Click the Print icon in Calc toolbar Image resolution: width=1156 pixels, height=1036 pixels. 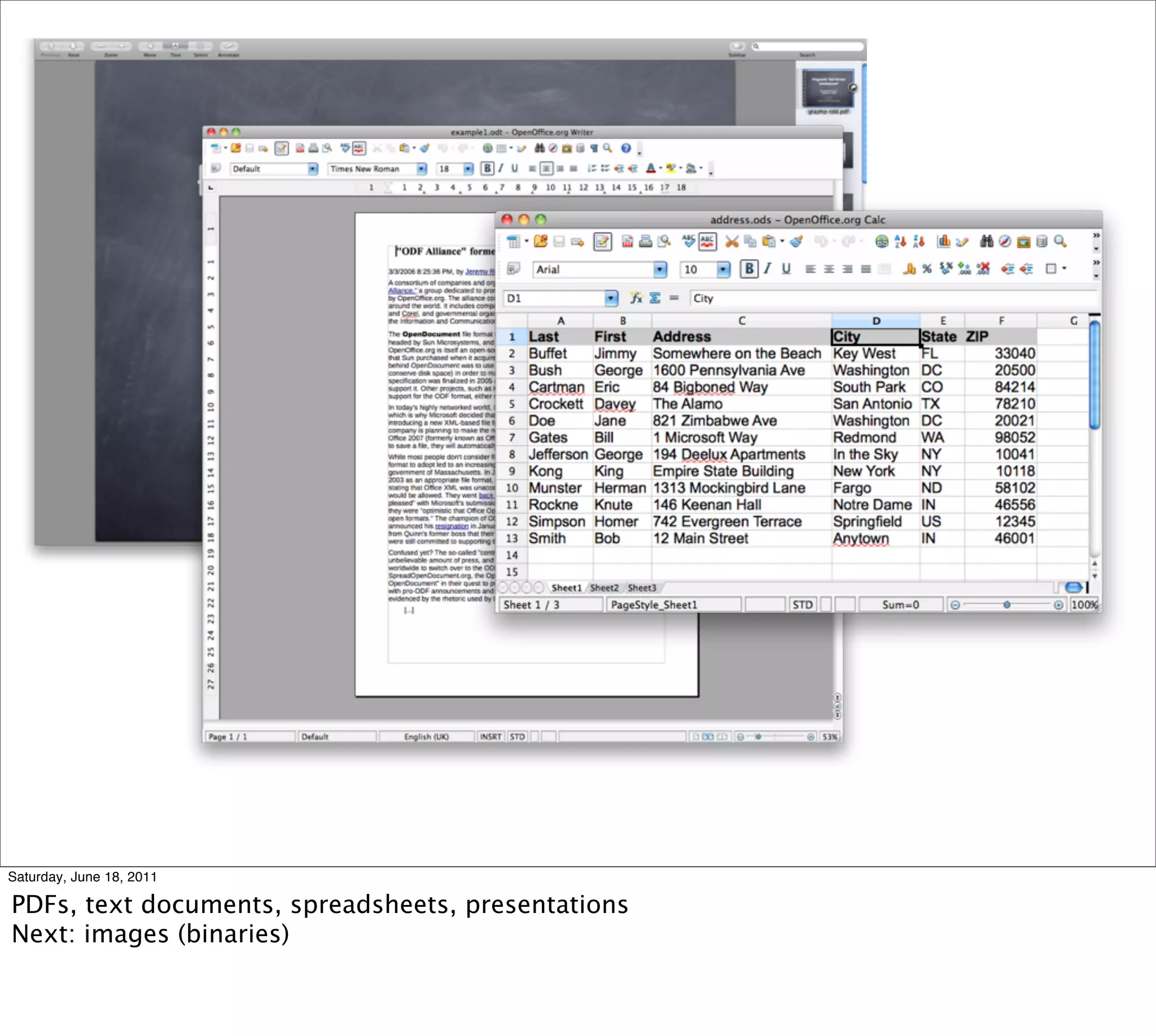point(645,242)
